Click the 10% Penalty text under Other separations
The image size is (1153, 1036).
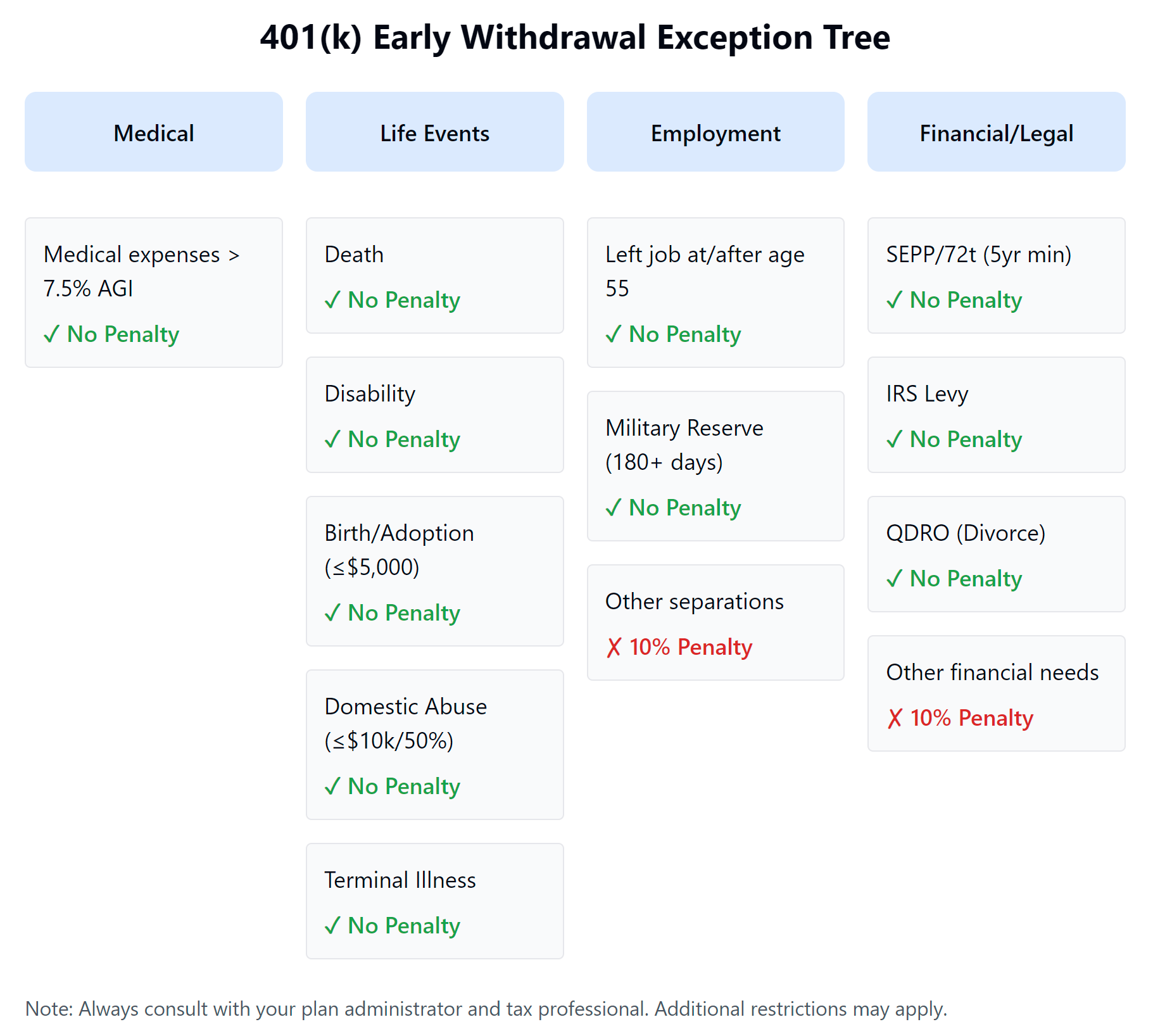(691, 647)
